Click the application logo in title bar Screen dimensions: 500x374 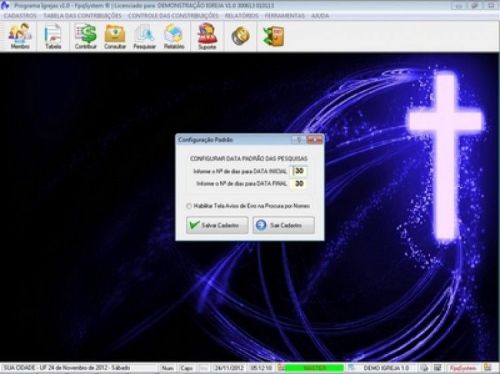[x=5, y=5]
